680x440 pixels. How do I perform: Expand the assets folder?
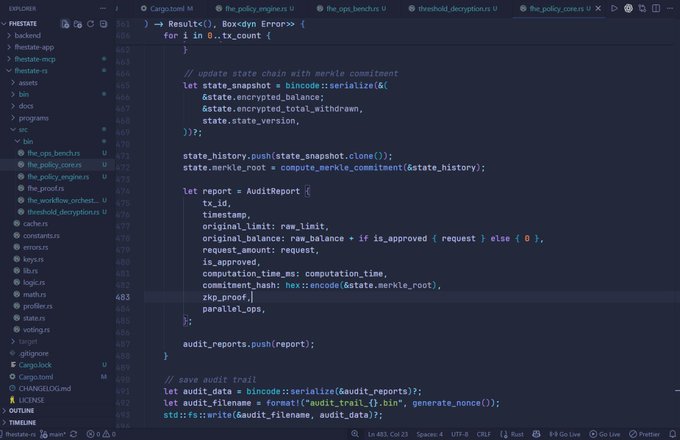(28, 82)
